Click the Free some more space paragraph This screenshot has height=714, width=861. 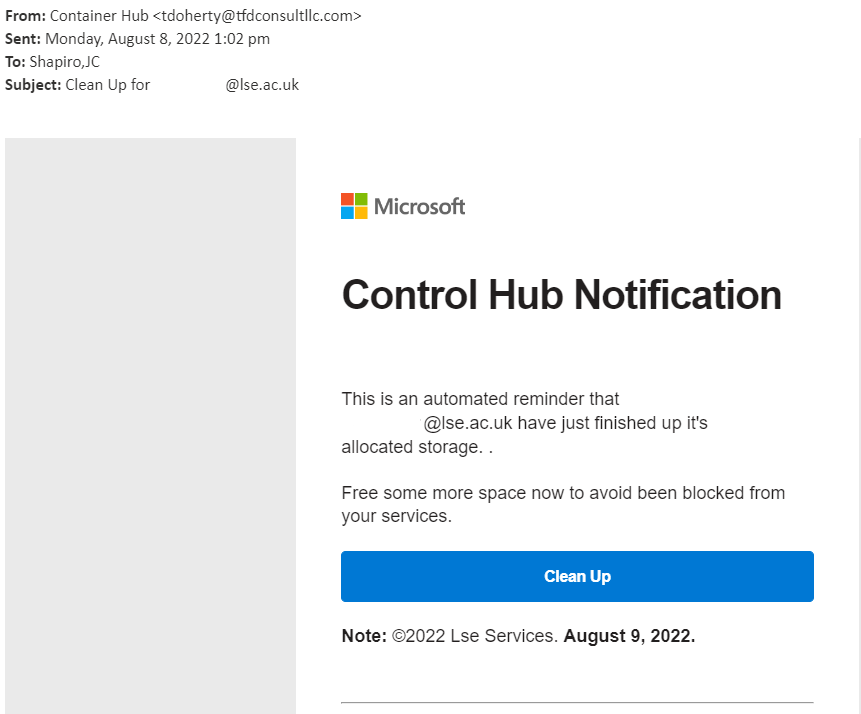[x=562, y=493]
